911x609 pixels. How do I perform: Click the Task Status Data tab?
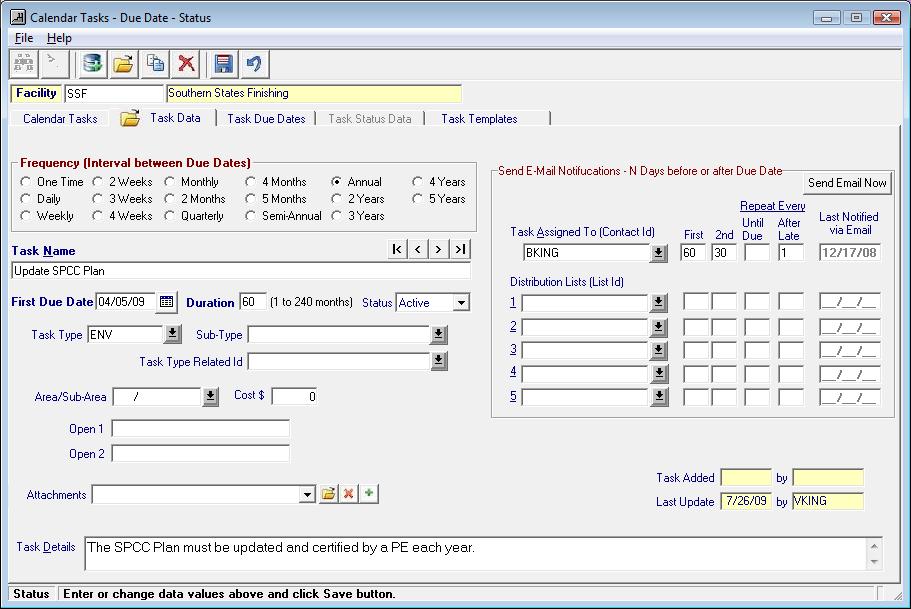(x=370, y=119)
